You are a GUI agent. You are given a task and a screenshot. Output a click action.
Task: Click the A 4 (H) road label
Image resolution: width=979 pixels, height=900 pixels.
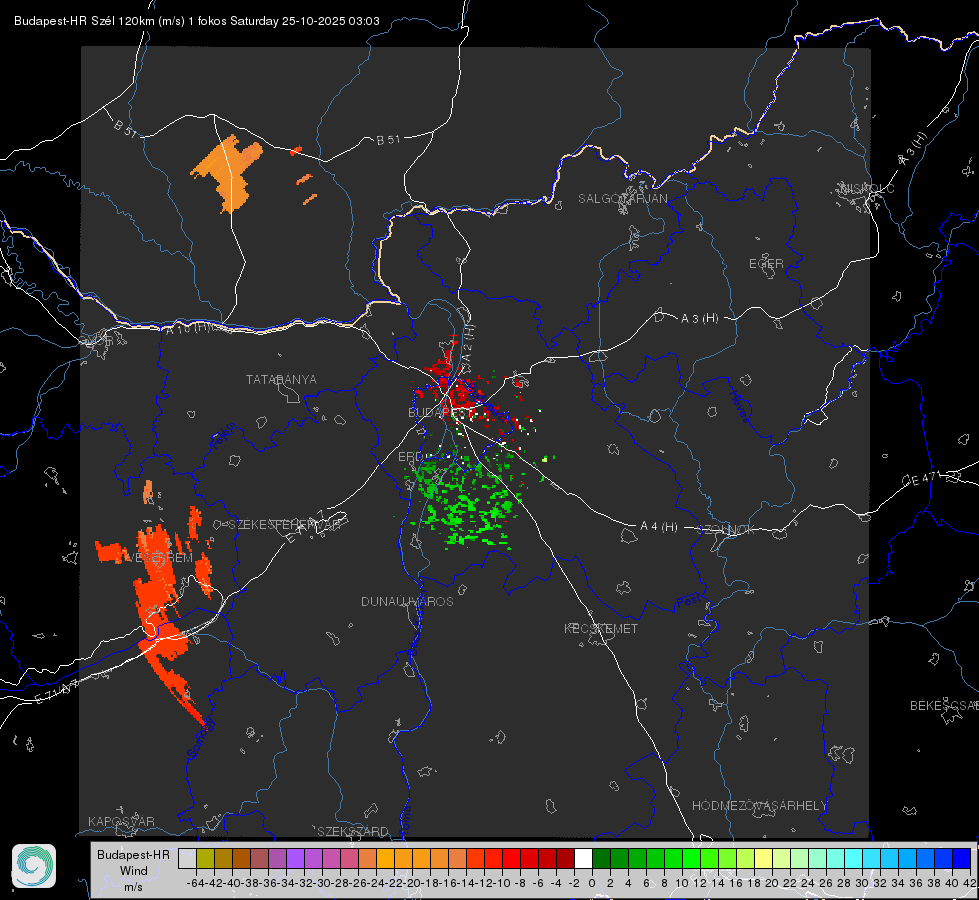(659, 527)
